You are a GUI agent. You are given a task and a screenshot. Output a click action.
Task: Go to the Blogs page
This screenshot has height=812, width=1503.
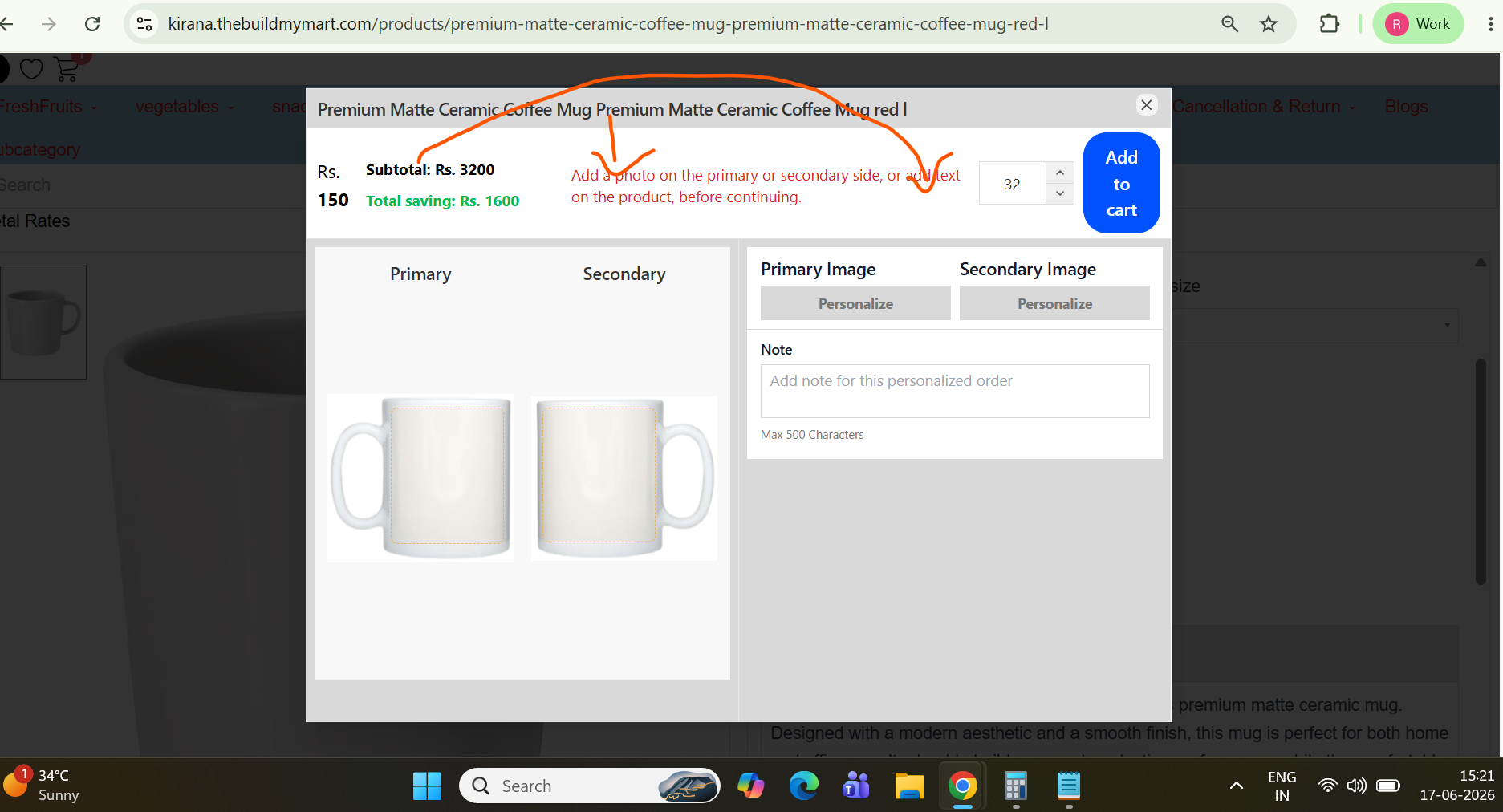coord(1406,107)
